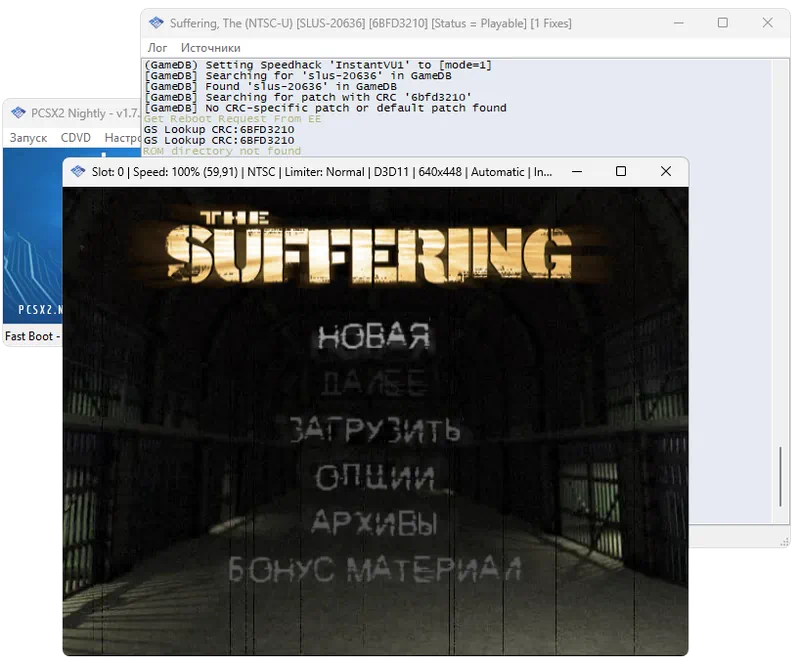Screen dimensions: 800x662
Task: Click PCSX2 icon in game window title bar
Action: click(x=78, y=172)
